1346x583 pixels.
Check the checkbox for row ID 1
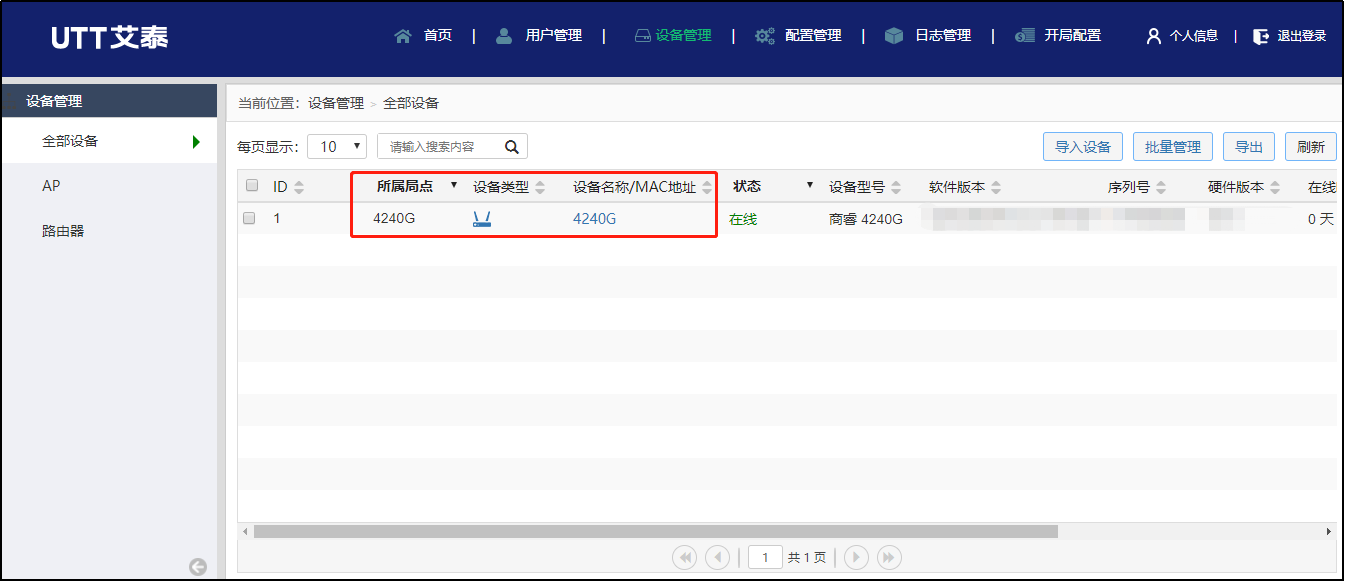point(249,218)
